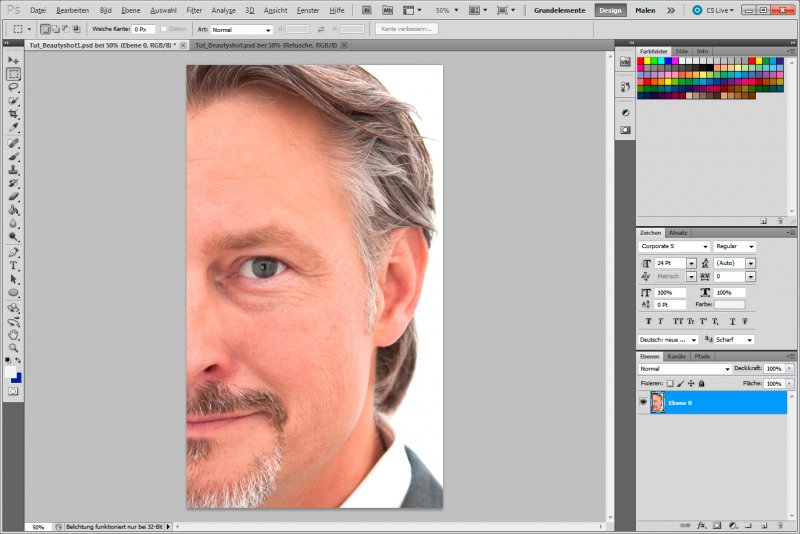
Task: Toggle Quick Mask mode icon
Action: (x=13, y=391)
